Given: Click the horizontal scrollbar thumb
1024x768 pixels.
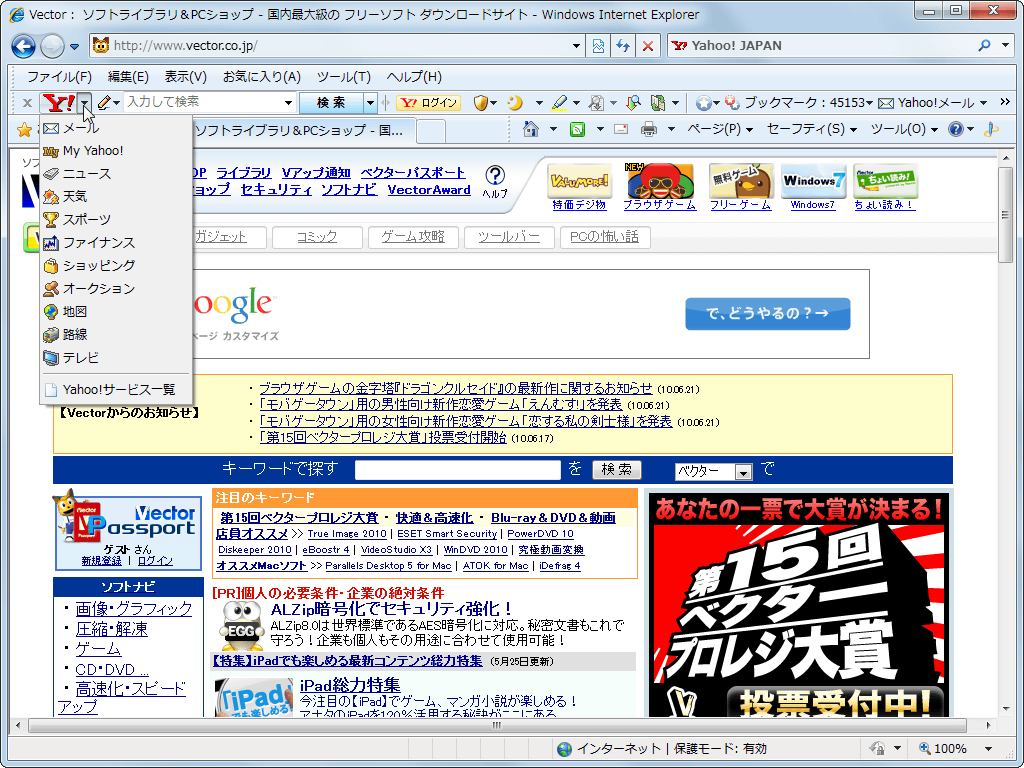Looking at the screenshot, I should (x=497, y=726).
